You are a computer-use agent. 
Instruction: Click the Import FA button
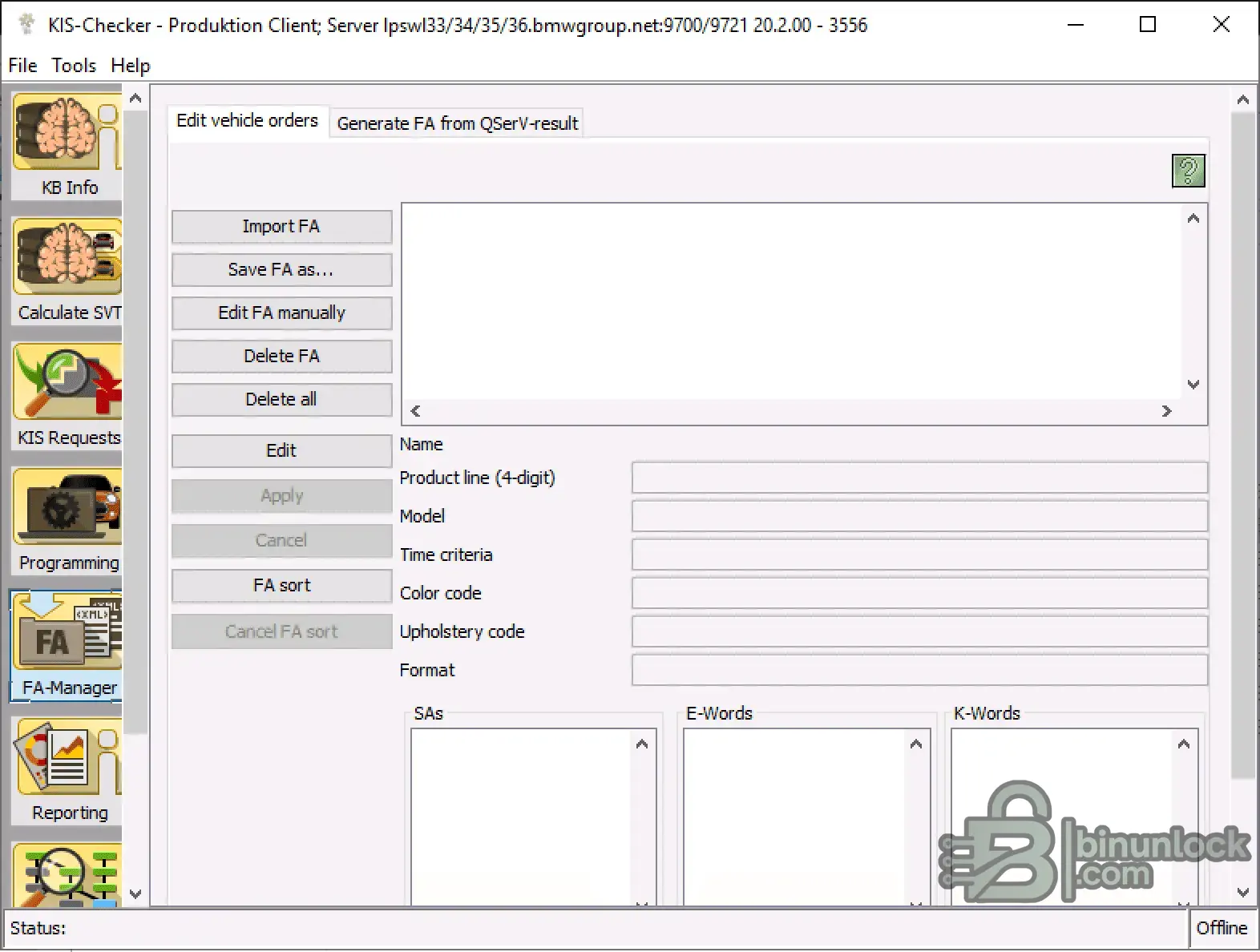[x=281, y=227]
